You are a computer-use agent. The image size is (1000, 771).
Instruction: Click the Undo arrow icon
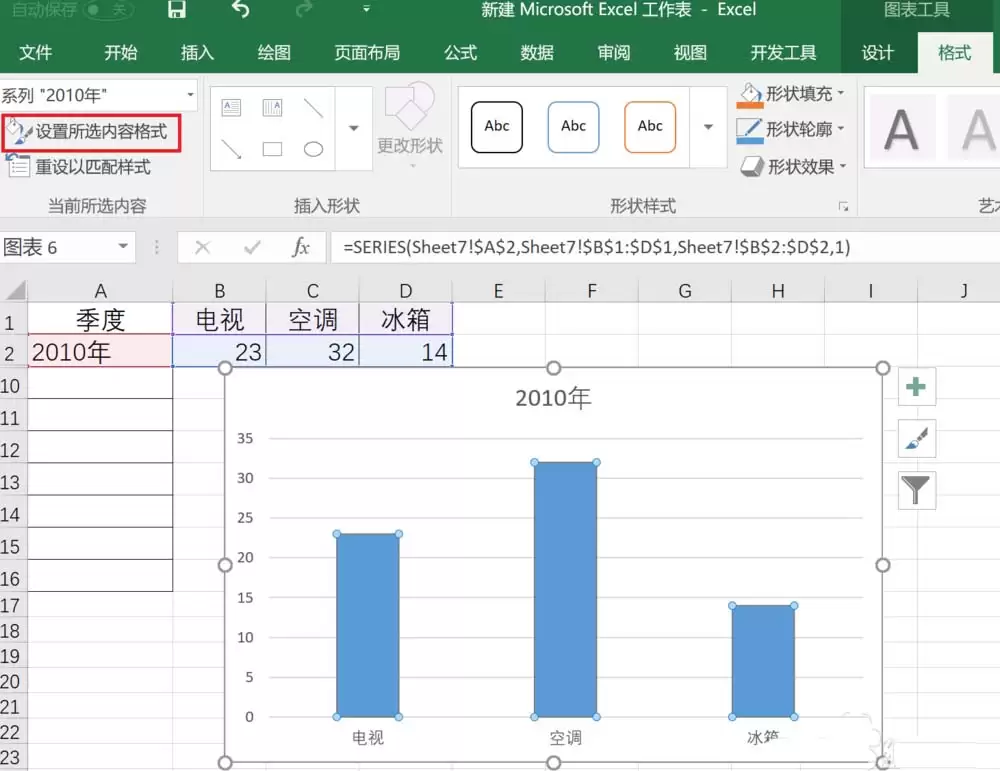[240, 9]
